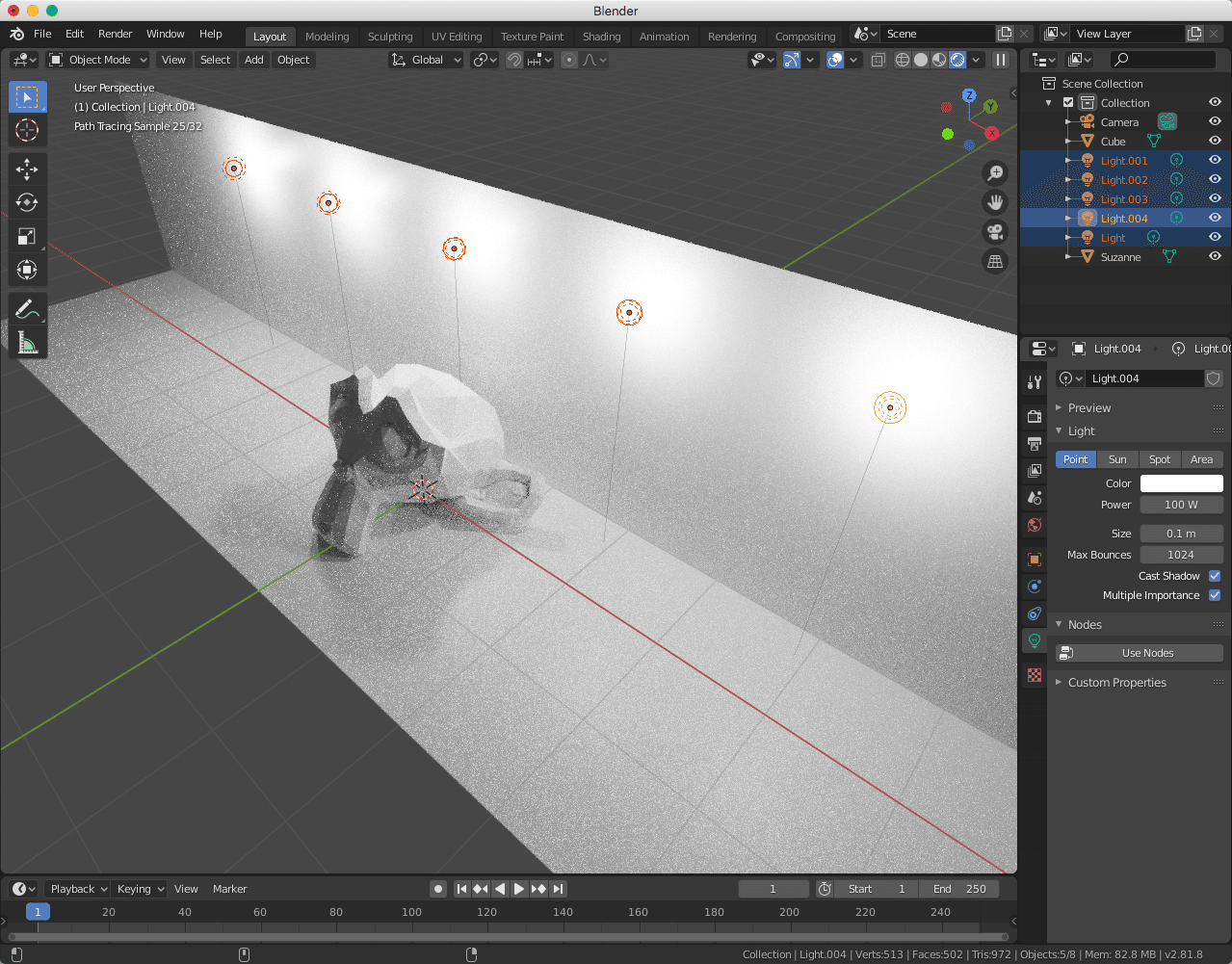Activate the Annotate pencil tool
The width and height of the screenshot is (1232, 964).
[27, 309]
